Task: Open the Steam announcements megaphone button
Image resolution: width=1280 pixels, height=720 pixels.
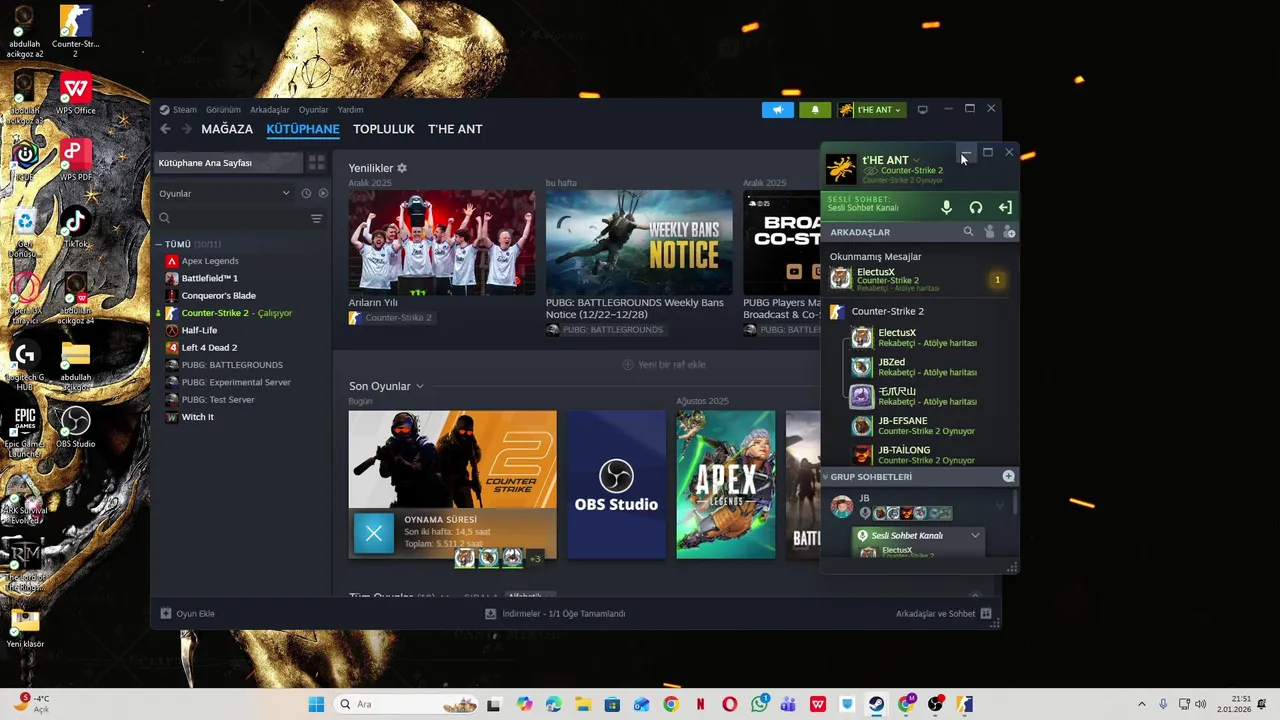Action: [777, 110]
